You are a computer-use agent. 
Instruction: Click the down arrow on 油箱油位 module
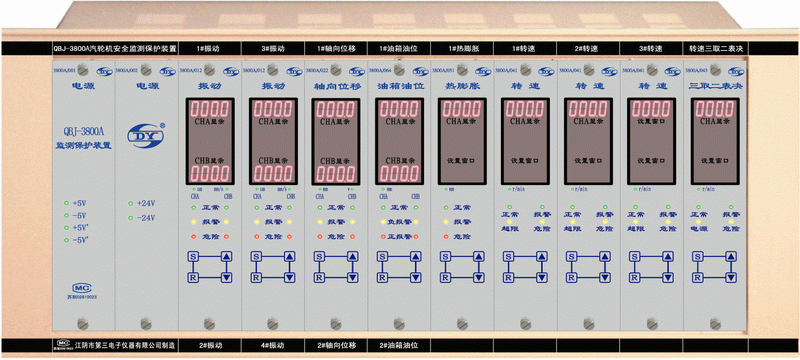(x=416, y=277)
